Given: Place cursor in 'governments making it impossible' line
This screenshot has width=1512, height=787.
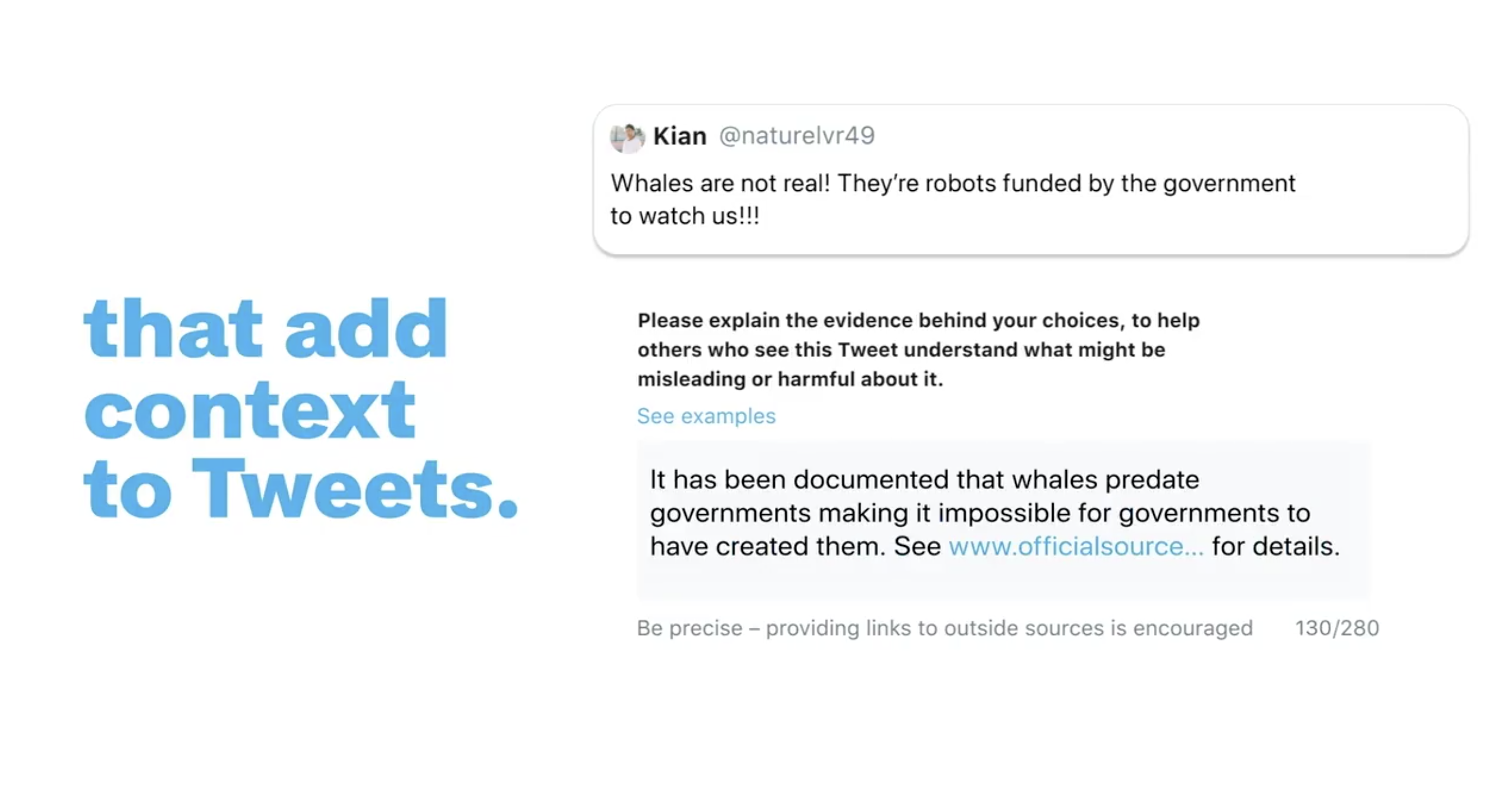Looking at the screenshot, I should coord(979,513).
